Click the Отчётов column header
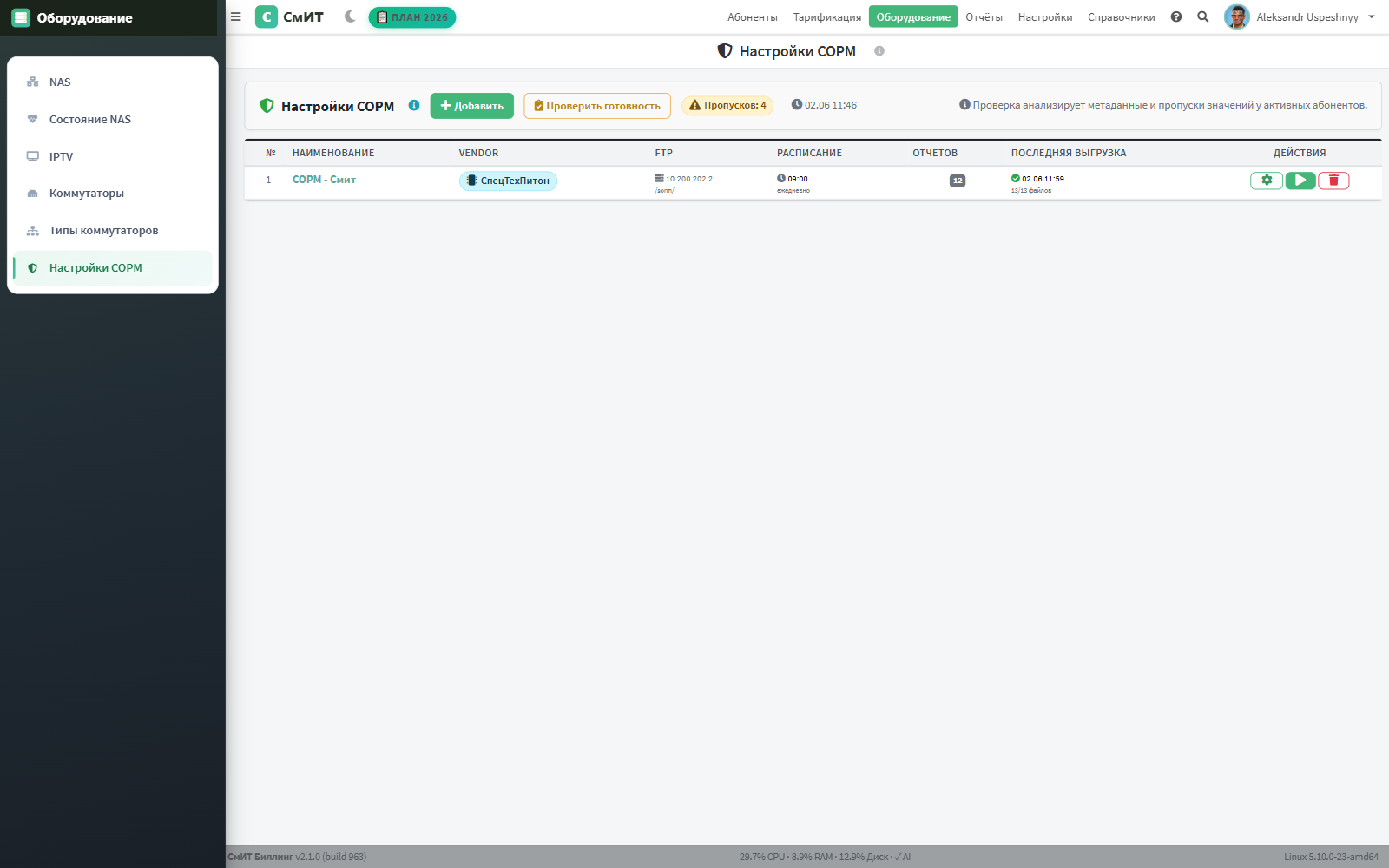This screenshot has height=868, width=1389. [935, 153]
